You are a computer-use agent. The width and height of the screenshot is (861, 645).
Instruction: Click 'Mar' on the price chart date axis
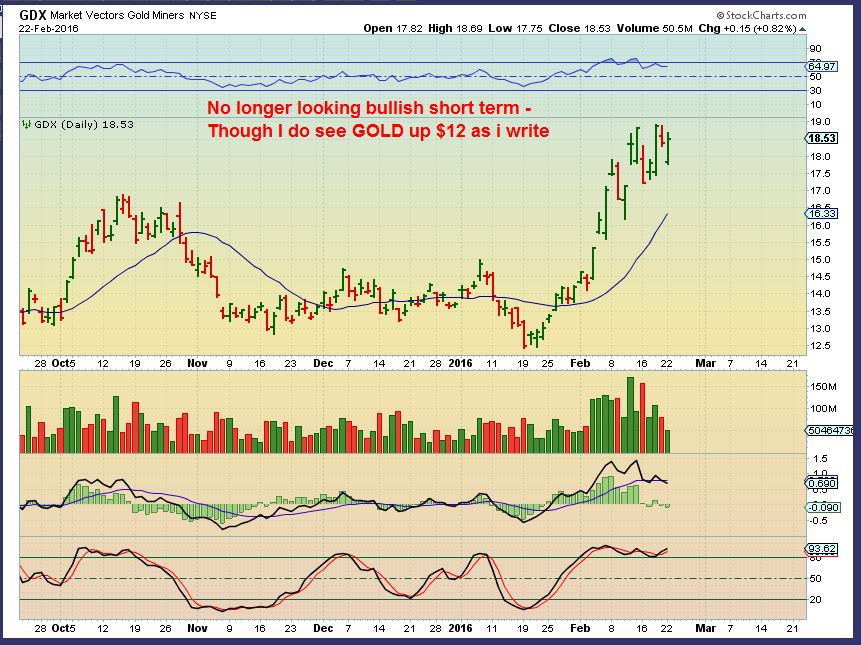706,363
